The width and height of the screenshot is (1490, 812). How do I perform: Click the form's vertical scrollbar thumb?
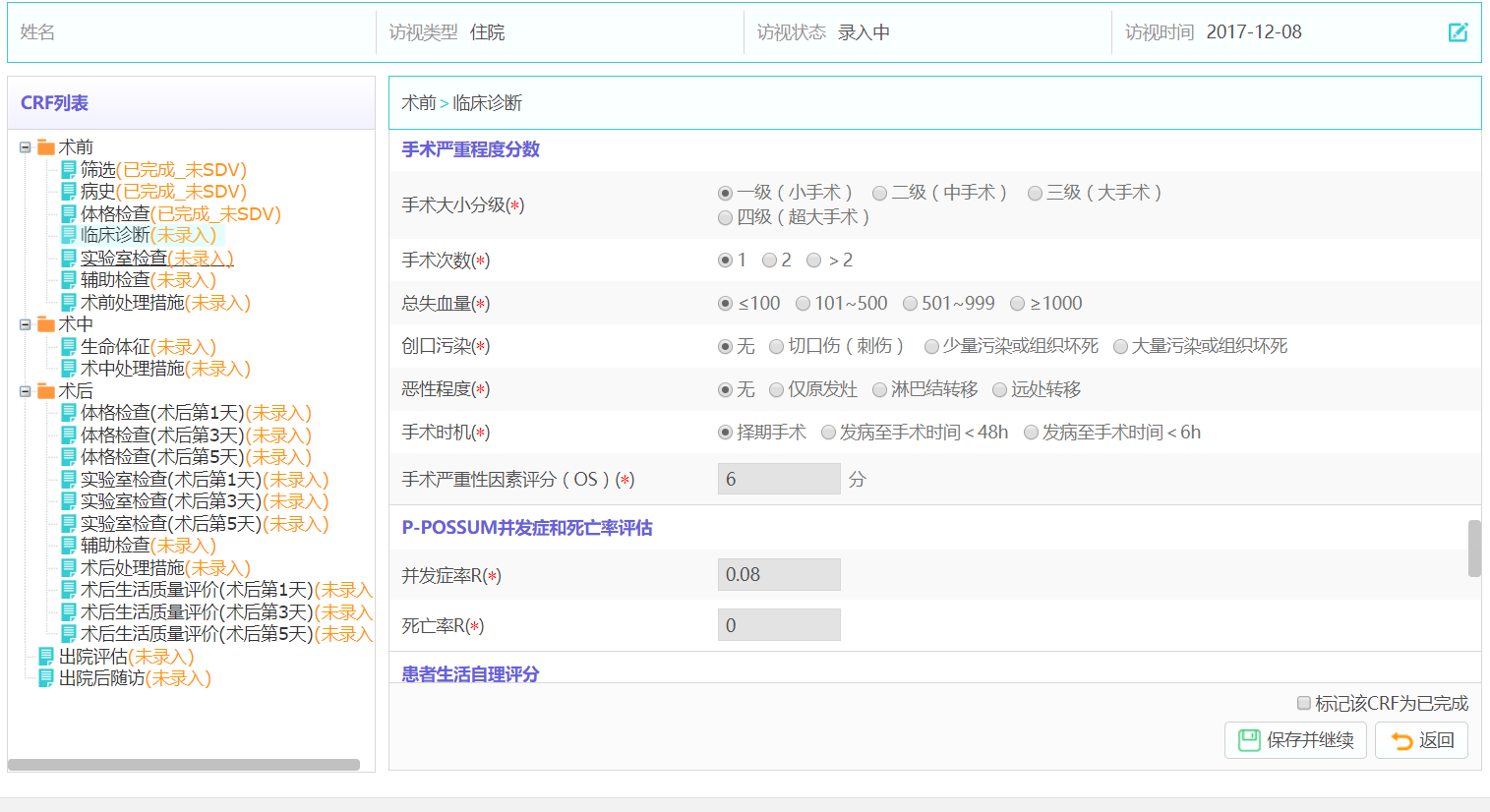point(1473,548)
